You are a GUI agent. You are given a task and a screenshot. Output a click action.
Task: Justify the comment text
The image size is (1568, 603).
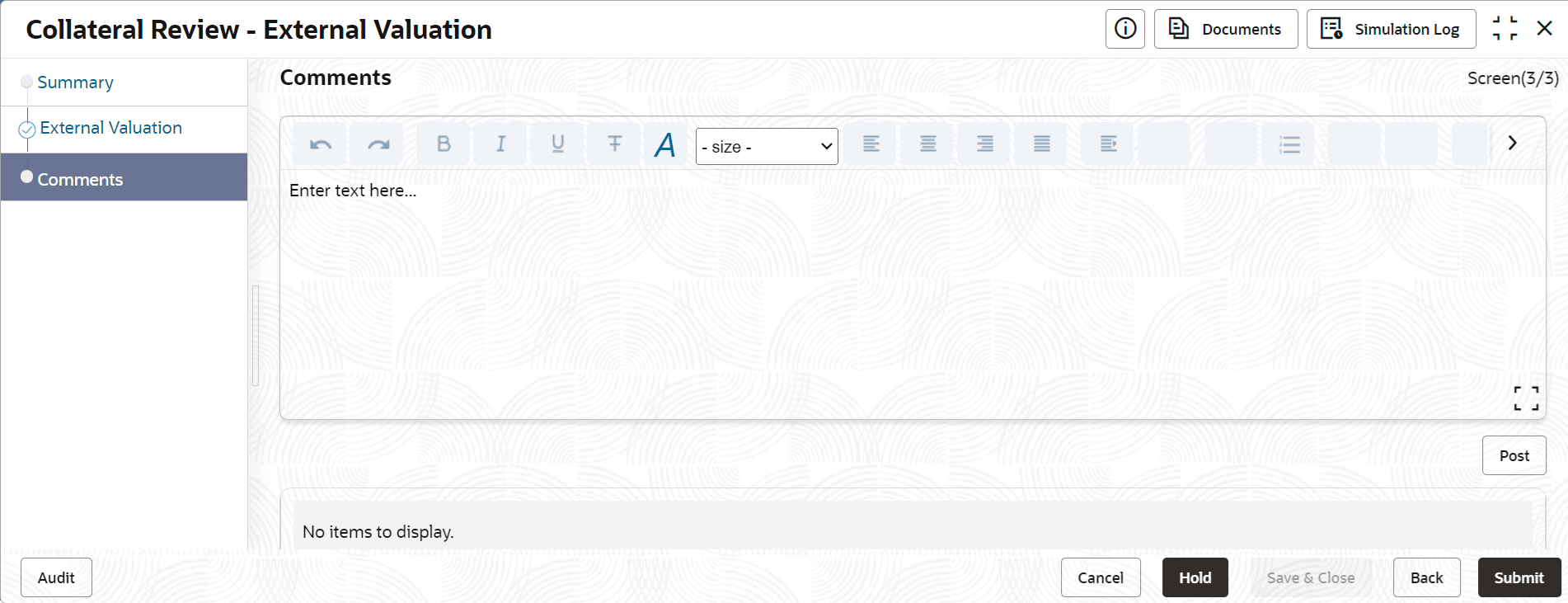click(1042, 144)
